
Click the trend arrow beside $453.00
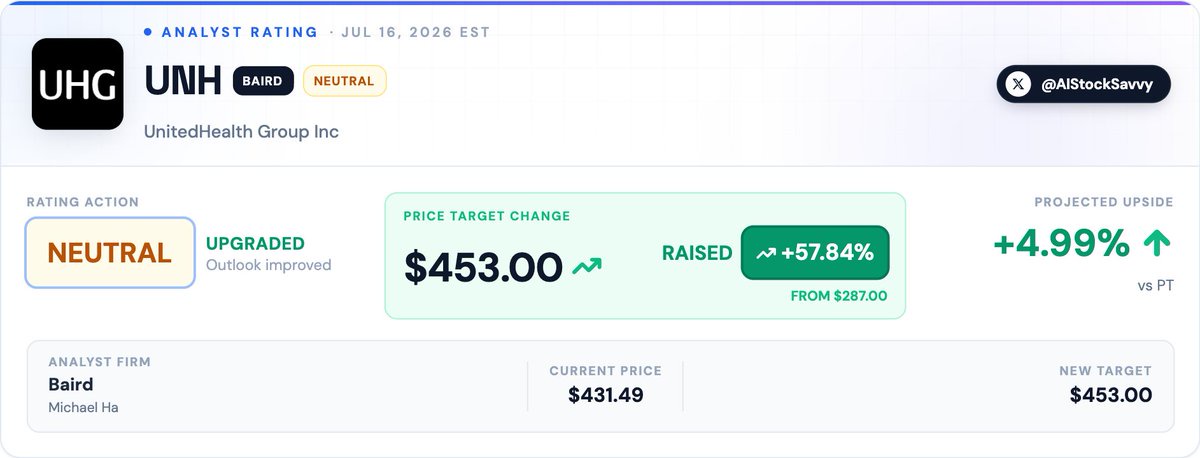587,267
